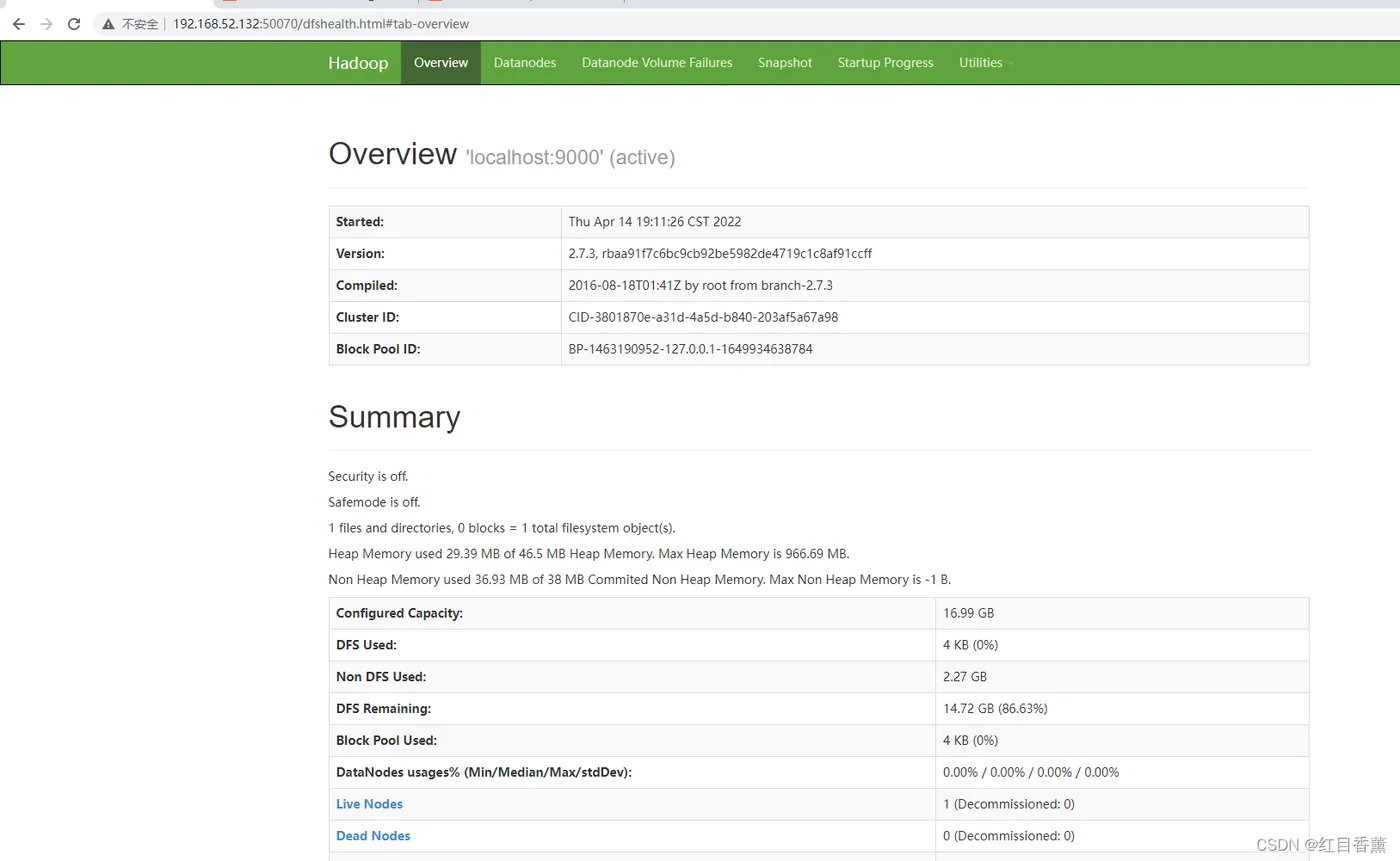Click the Overview heading
This screenshot has width=1400, height=861.
click(392, 154)
